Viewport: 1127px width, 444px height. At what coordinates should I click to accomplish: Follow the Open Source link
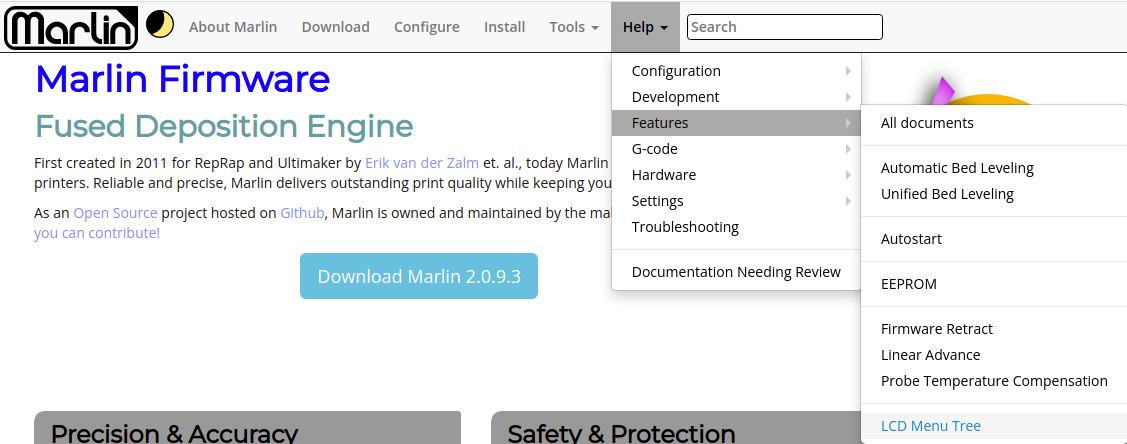click(x=115, y=213)
